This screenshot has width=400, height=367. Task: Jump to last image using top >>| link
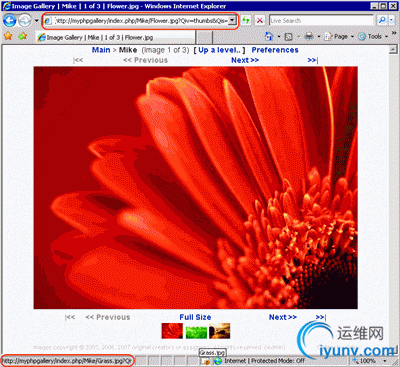coord(313,60)
